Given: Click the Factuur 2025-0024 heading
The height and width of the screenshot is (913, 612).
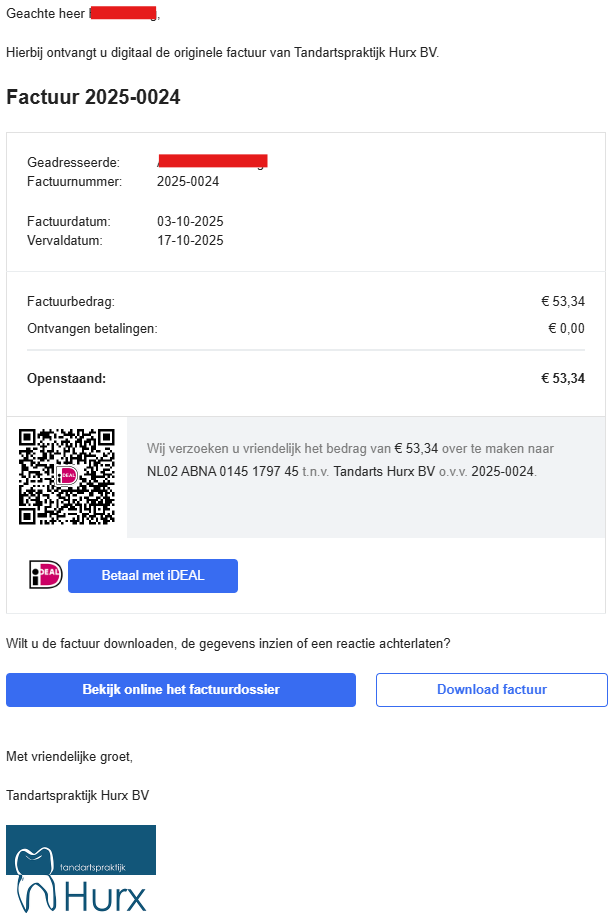Looking at the screenshot, I should (93, 97).
